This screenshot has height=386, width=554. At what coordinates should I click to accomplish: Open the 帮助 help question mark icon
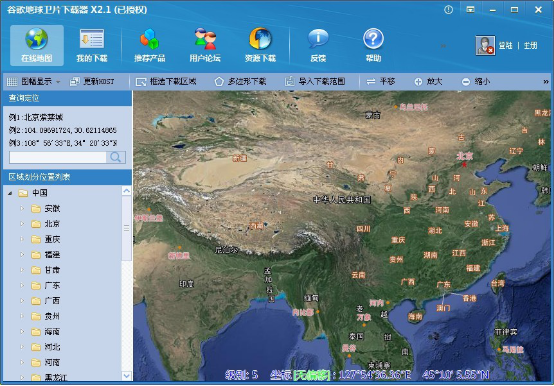tap(373, 38)
